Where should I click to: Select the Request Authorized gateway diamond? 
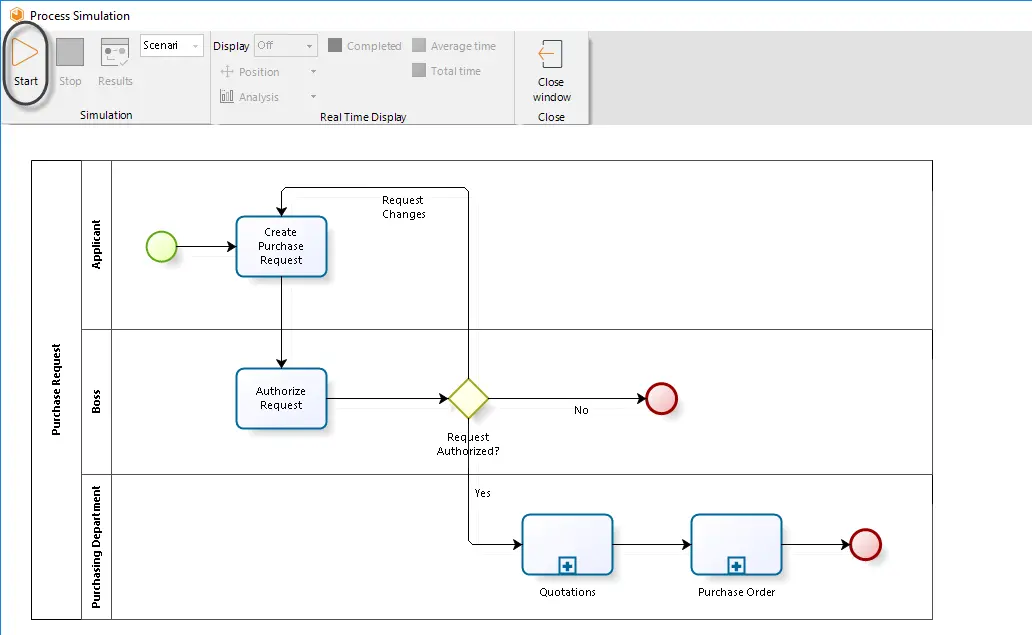[468, 399]
